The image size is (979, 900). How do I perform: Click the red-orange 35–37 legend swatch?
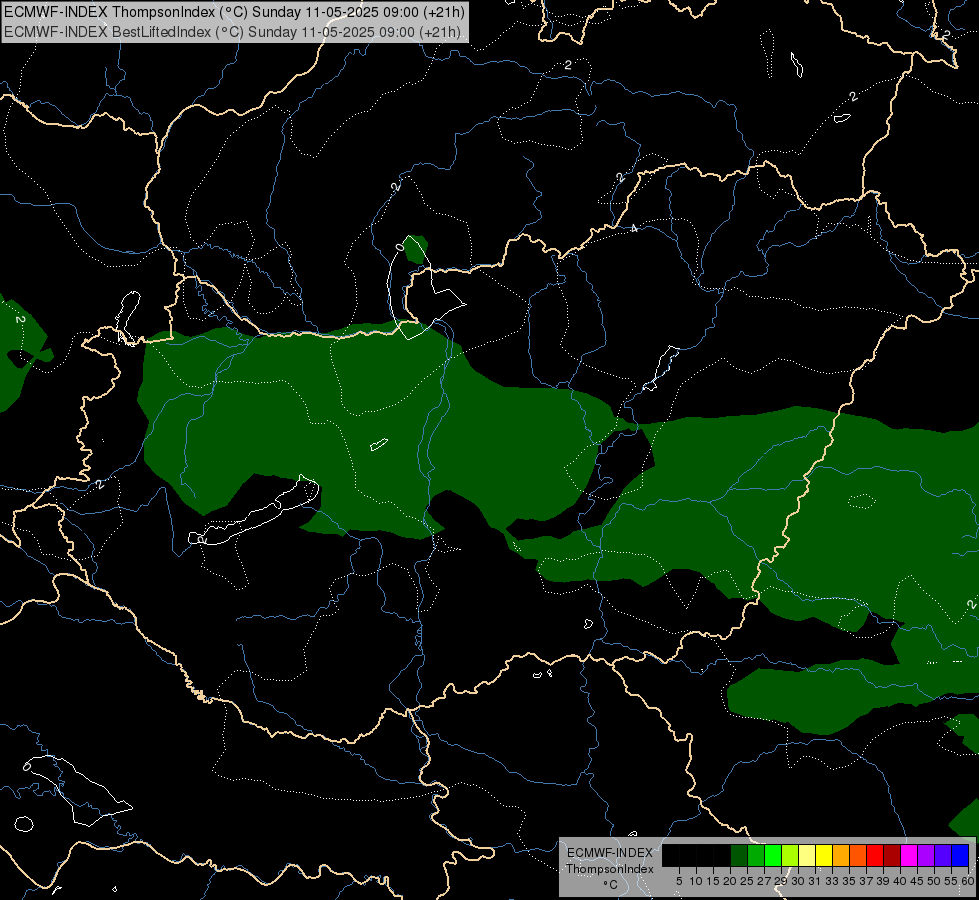(x=858, y=855)
